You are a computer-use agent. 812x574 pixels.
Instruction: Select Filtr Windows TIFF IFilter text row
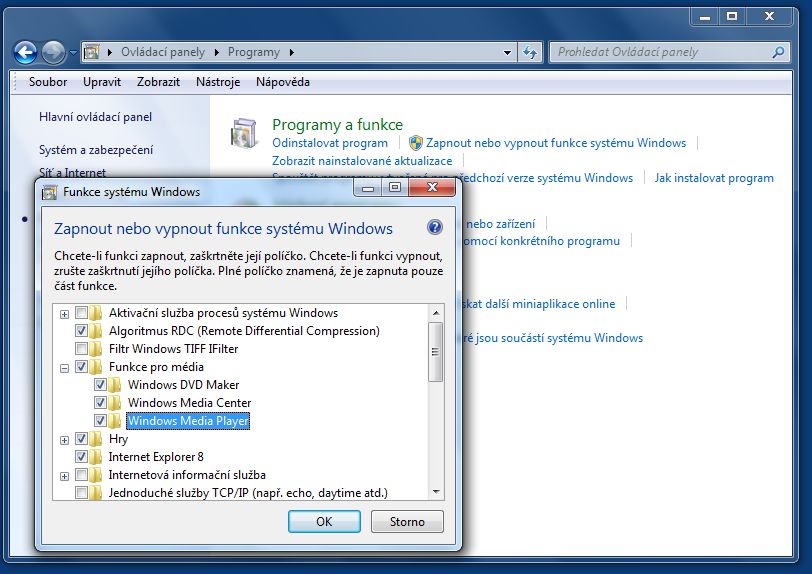pos(173,349)
